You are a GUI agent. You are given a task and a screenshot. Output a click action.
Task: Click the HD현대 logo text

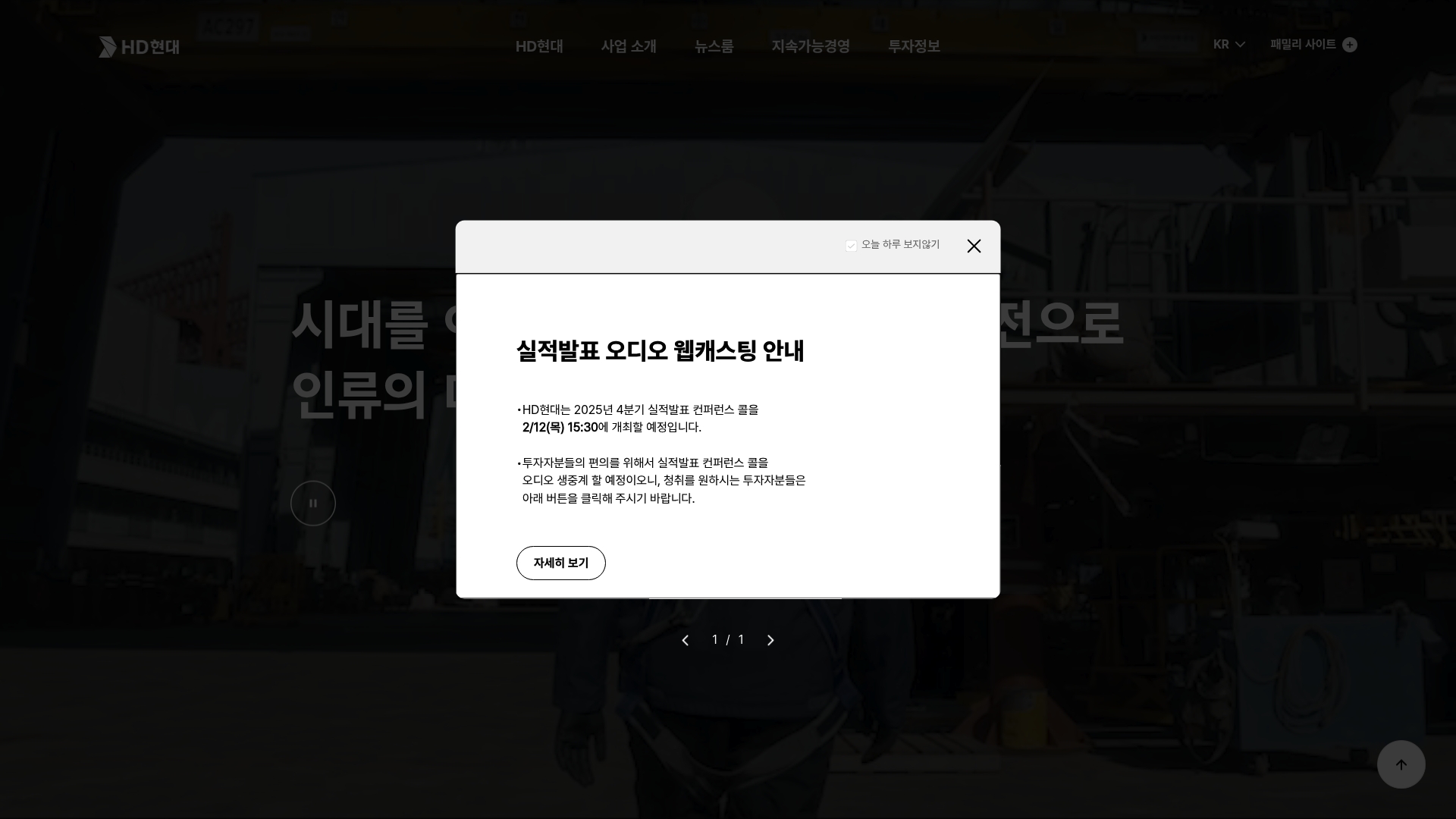[149, 47]
